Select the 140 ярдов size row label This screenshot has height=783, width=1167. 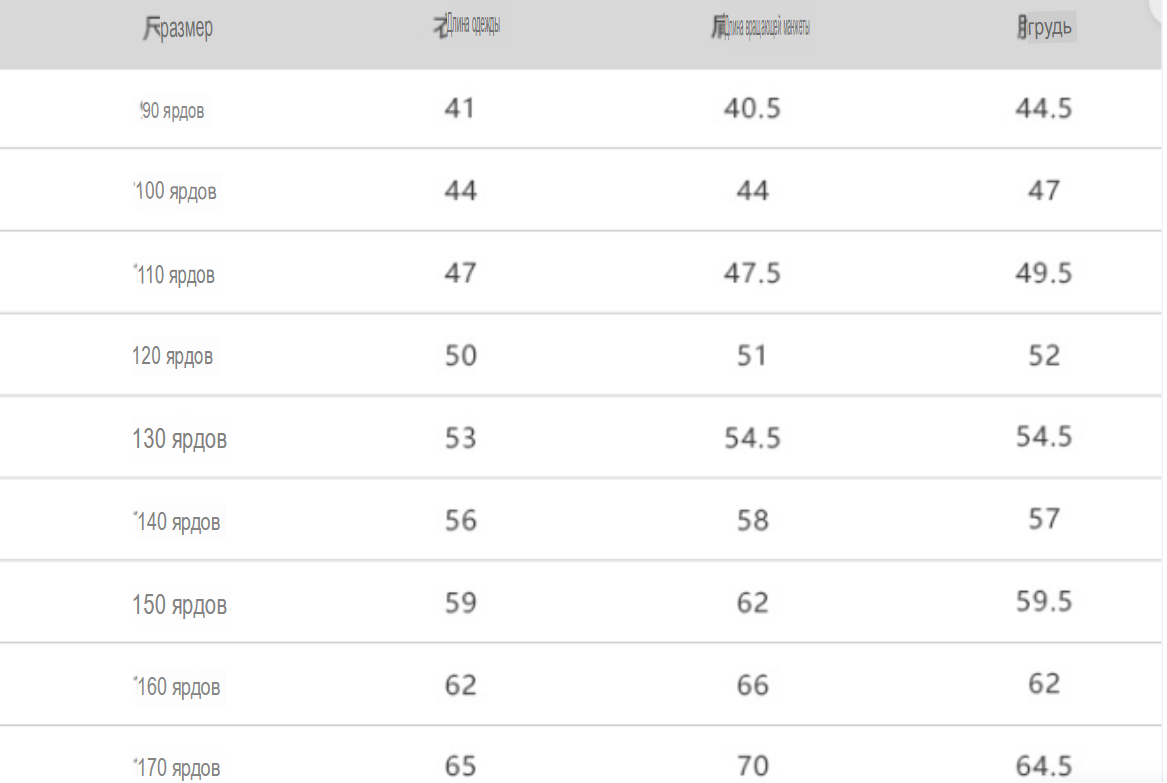point(177,522)
